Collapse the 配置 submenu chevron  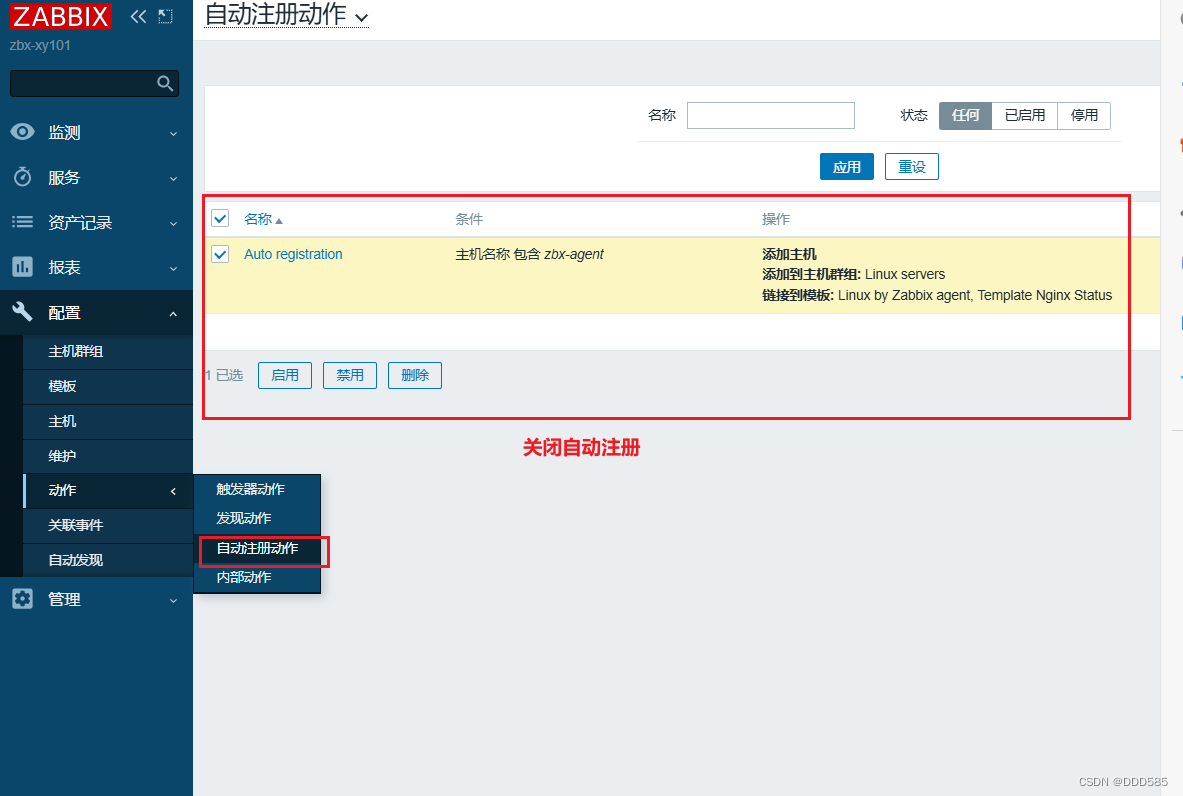[173, 312]
